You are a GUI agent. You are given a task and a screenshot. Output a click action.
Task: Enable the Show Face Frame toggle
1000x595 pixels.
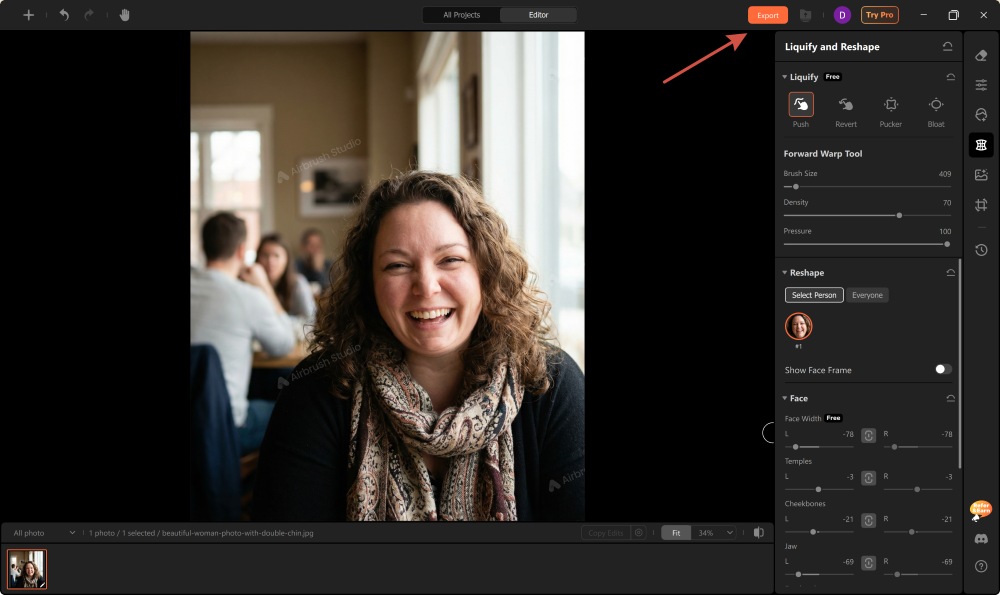[x=943, y=370]
